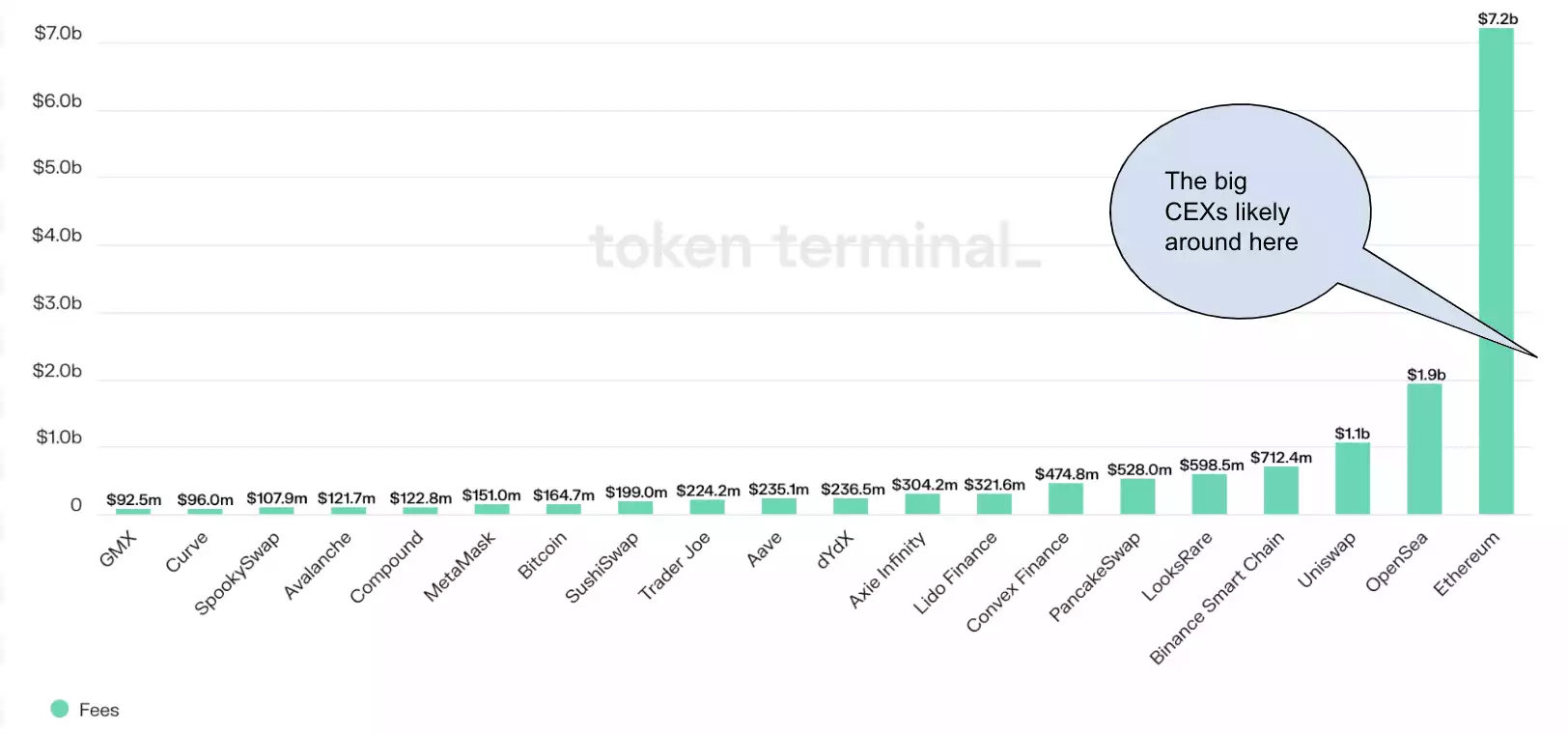This screenshot has width=1568, height=734.
Task: Click the $1.9b value above OpenSea
Action: coord(1426,375)
